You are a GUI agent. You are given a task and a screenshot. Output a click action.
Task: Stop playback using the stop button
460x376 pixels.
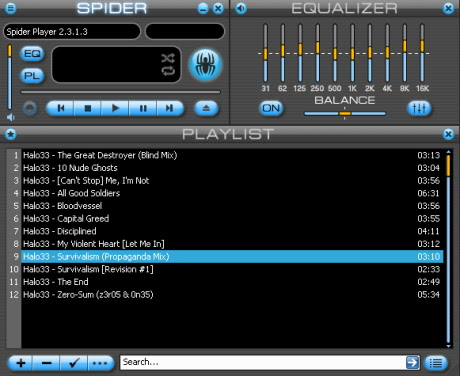[x=88, y=108]
